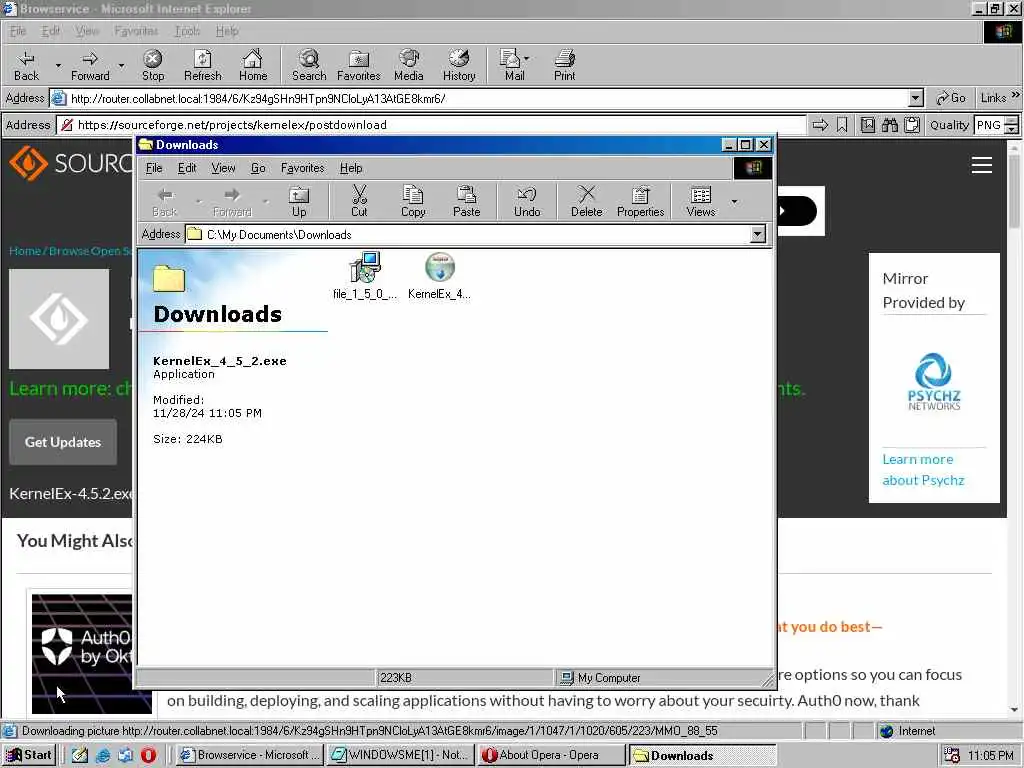Open the Internet Explorer address dropdown
The image size is (1024, 768).
[x=916, y=99]
